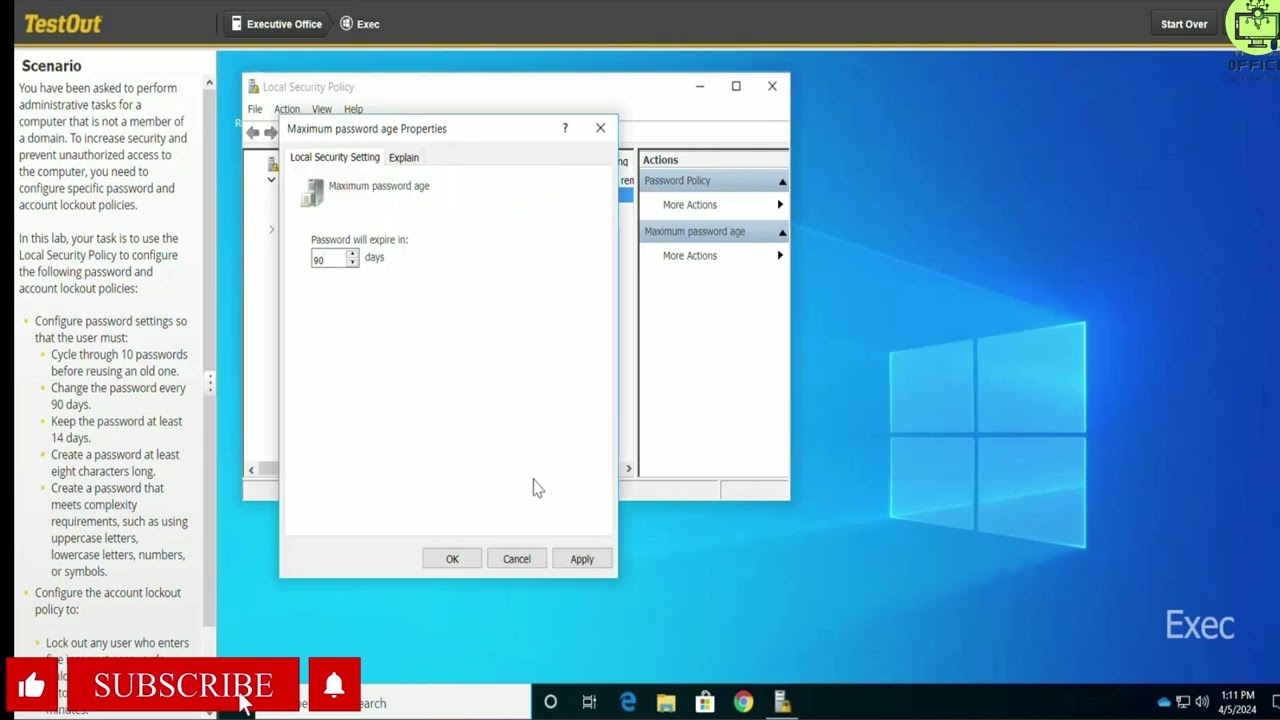Decrease days with the stepper down arrow
This screenshot has height=720, width=1280.
[x=352, y=262]
